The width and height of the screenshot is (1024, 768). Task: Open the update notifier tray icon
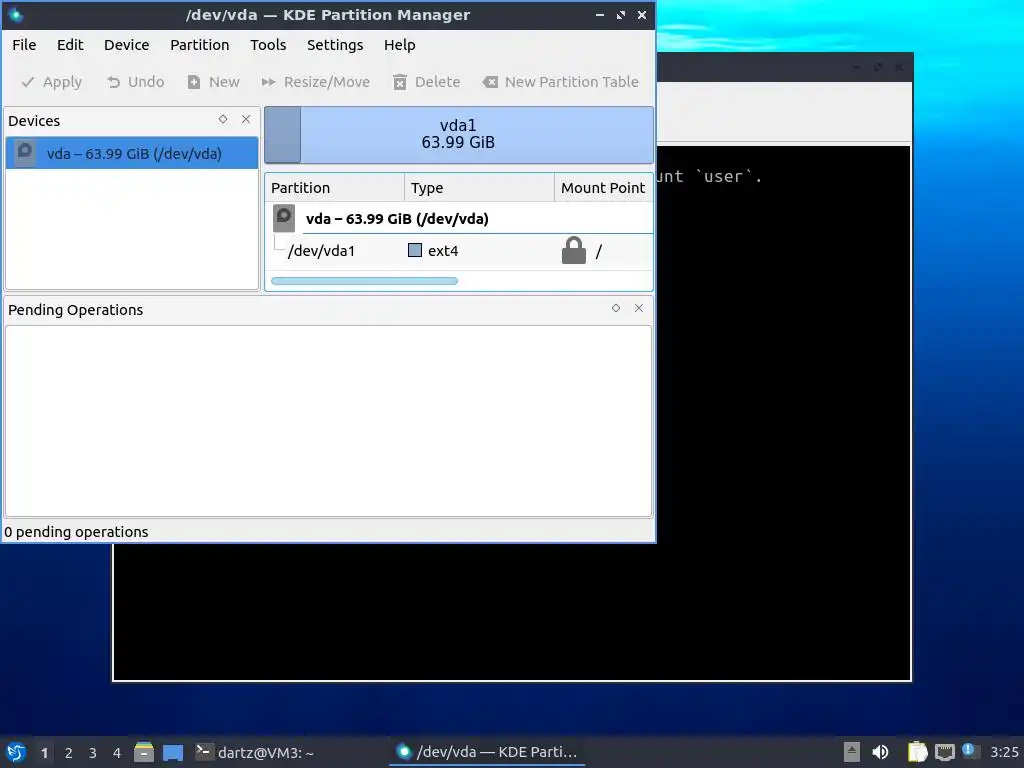(970, 751)
